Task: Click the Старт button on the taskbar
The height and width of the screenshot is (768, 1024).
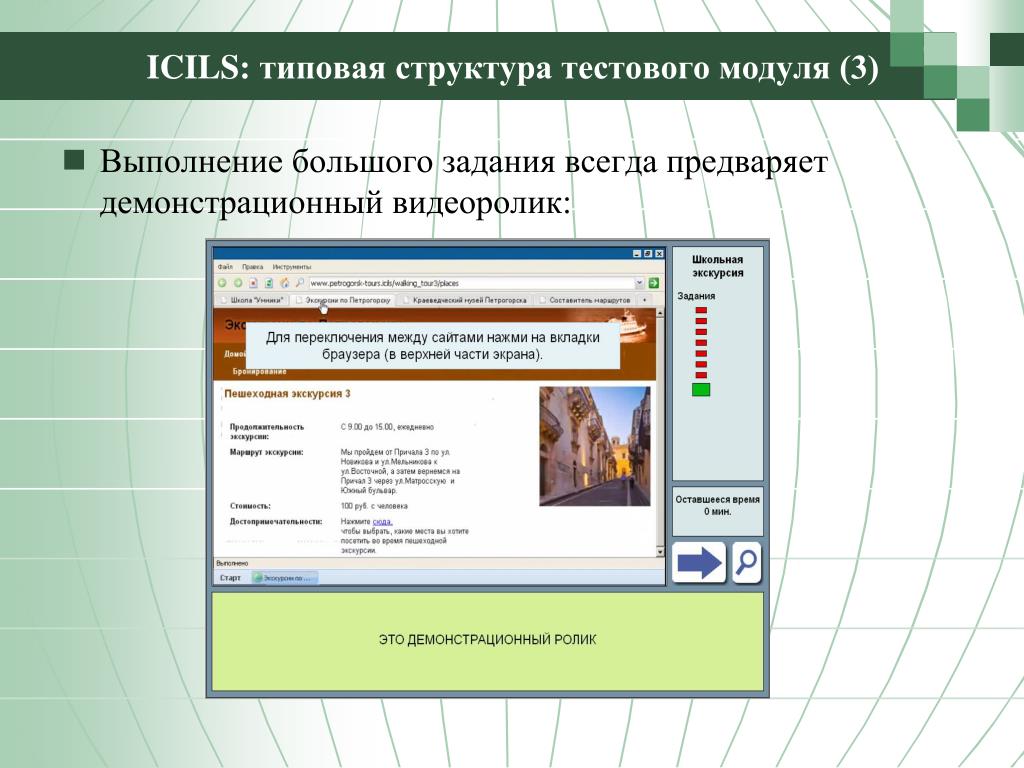Action: tap(231, 578)
